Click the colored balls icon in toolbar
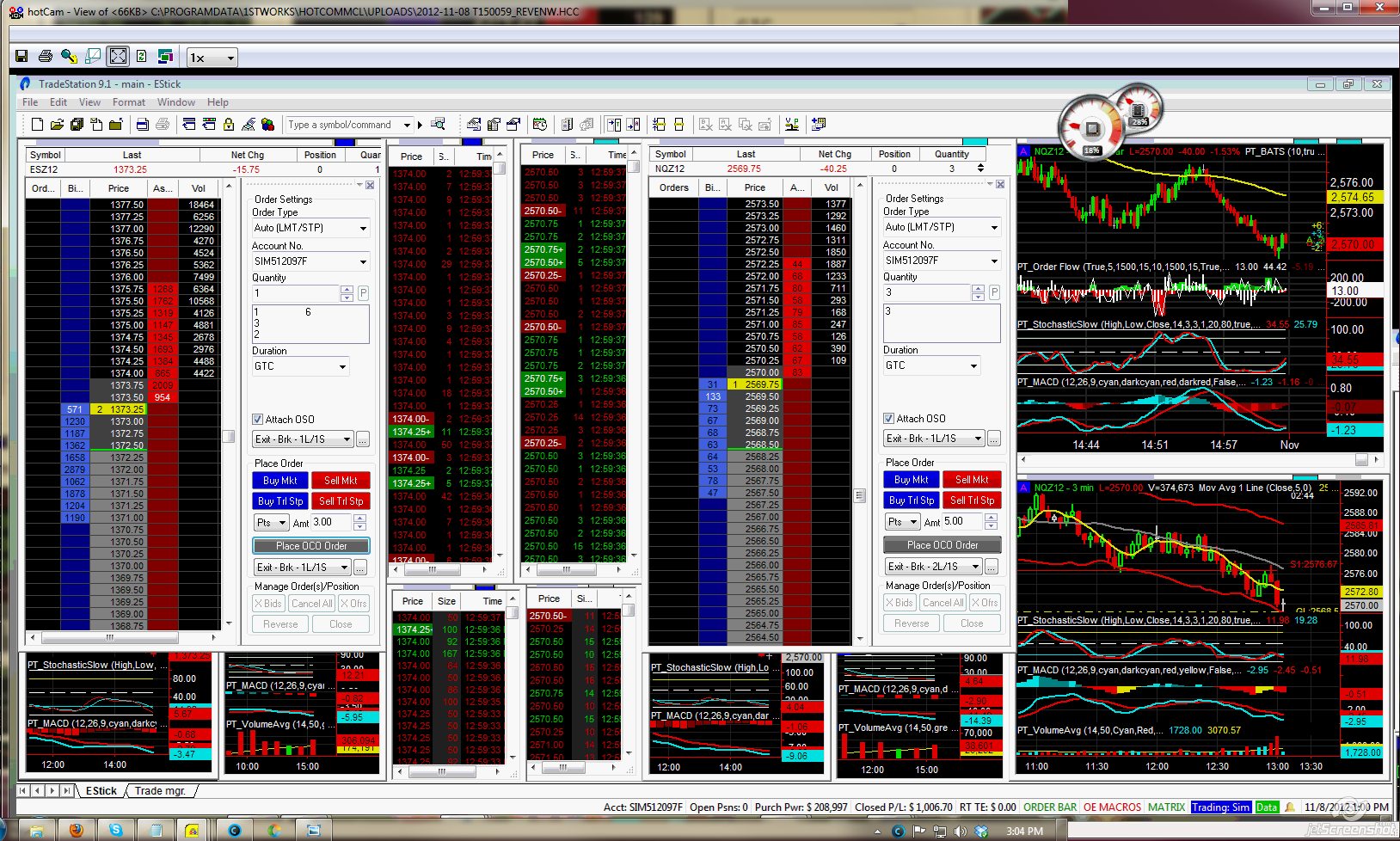1400x841 pixels. click(x=267, y=125)
